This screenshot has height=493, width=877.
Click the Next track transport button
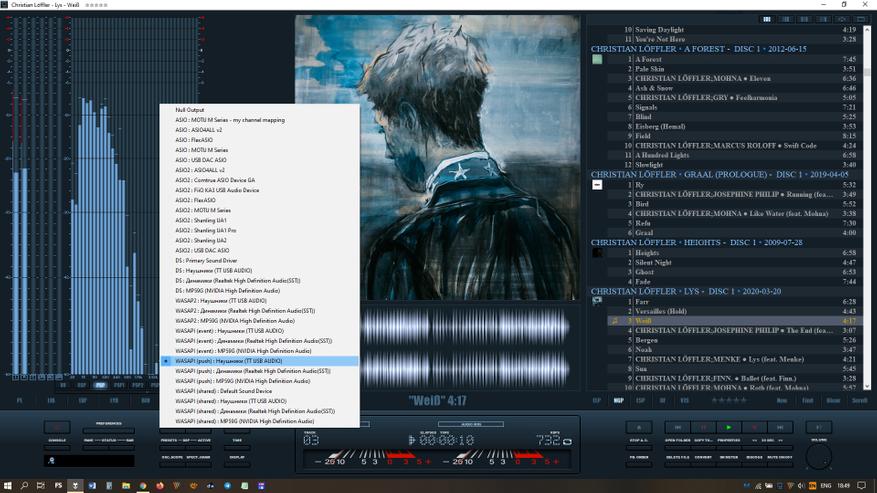click(780, 428)
